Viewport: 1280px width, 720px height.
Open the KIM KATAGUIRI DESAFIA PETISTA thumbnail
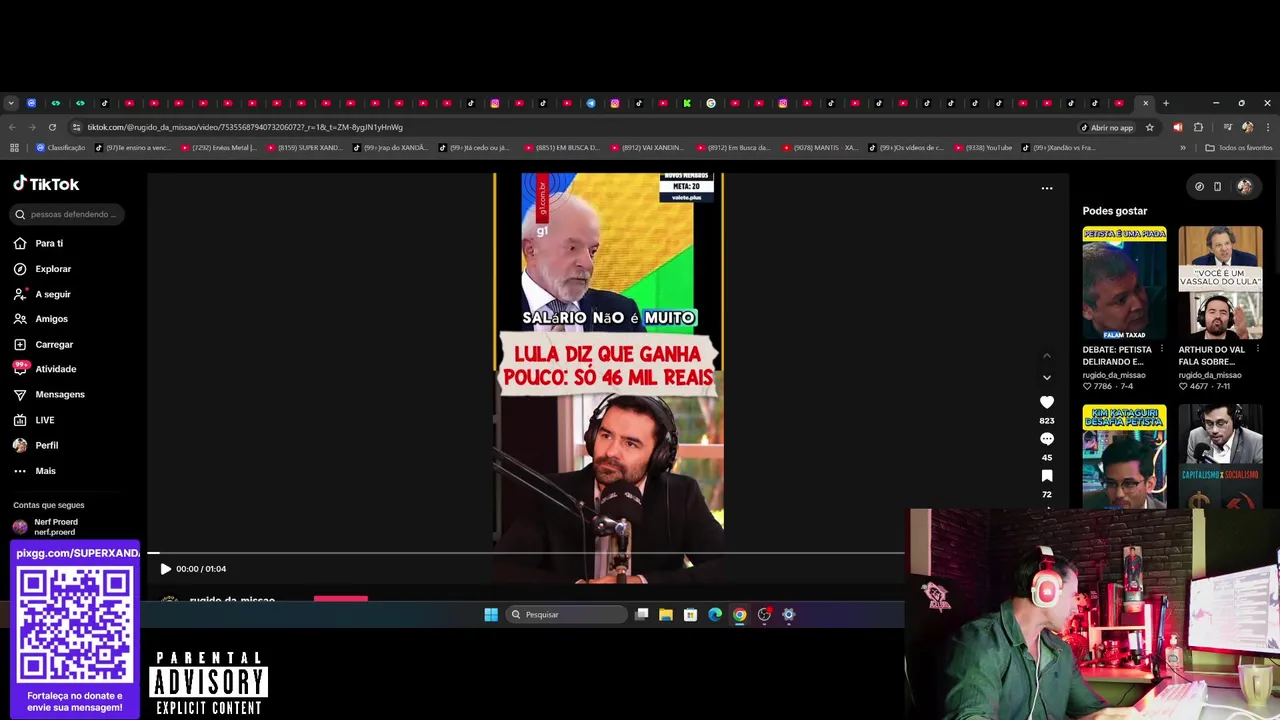pos(1124,456)
